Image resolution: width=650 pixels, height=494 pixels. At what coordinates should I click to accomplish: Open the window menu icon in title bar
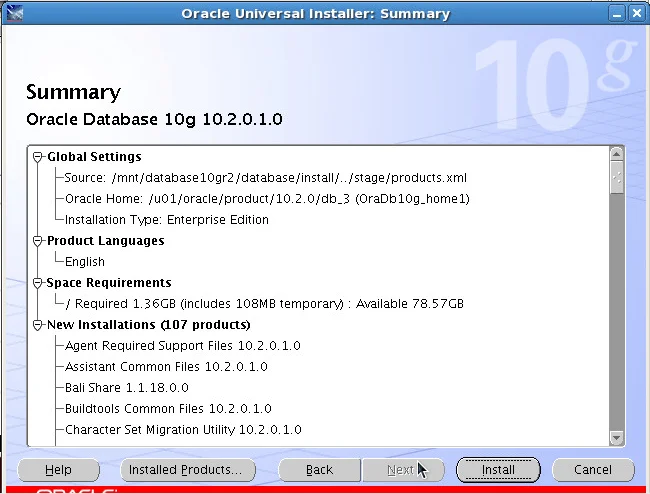coord(15,13)
